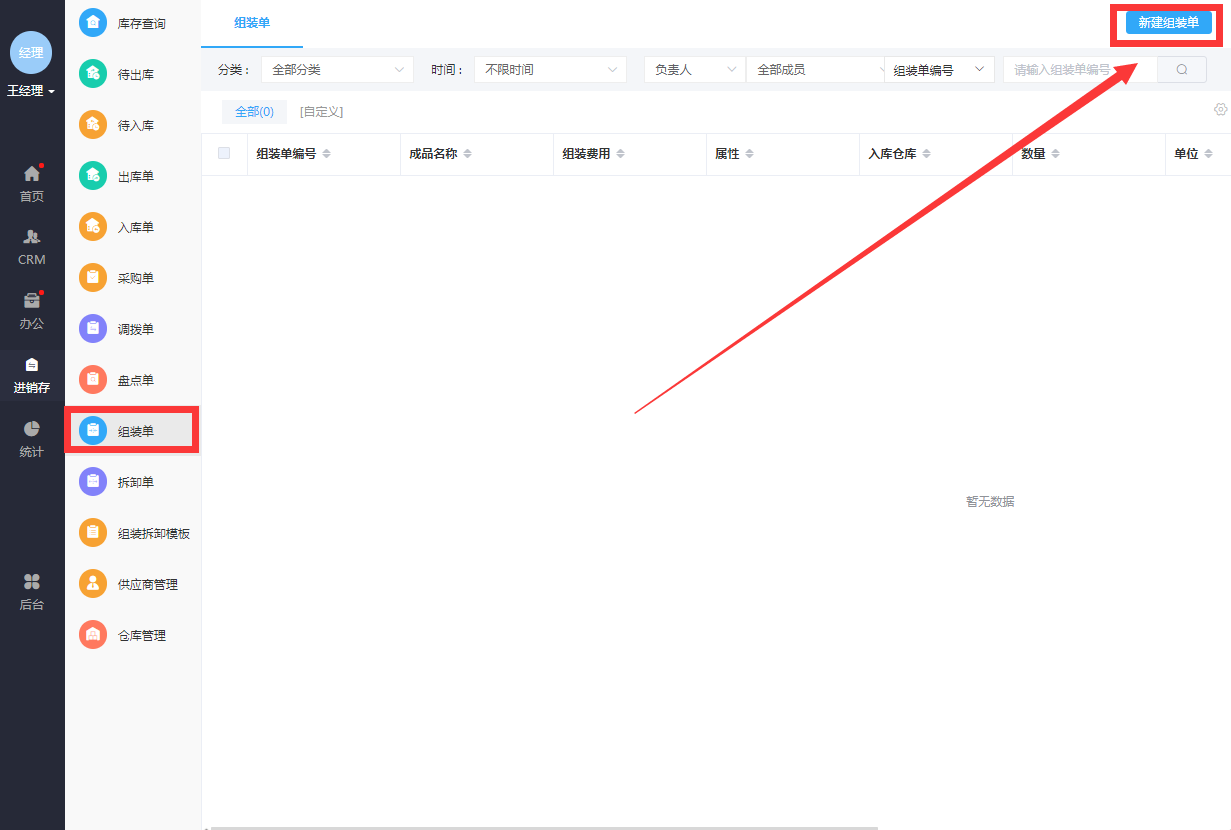The image size is (1231, 830).
Task: Click the 出库单 sidebar icon
Action: pyautogui.click(x=93, y=176)
